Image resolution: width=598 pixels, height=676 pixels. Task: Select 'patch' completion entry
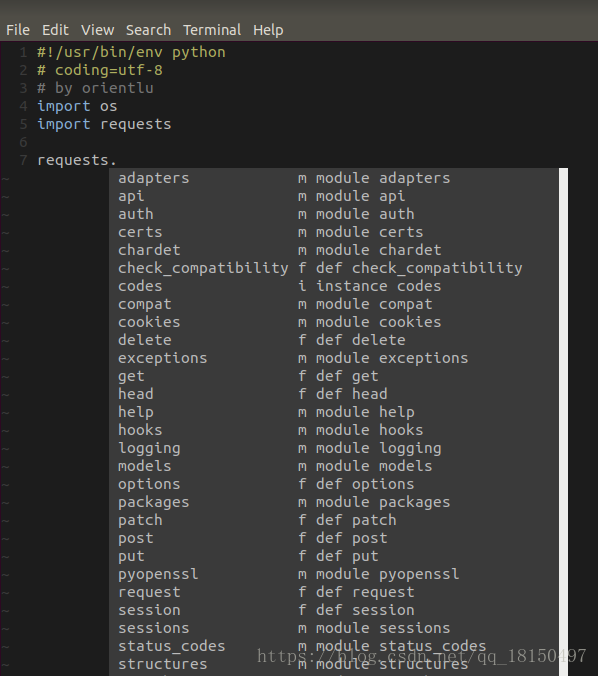[x=334, y=520]
